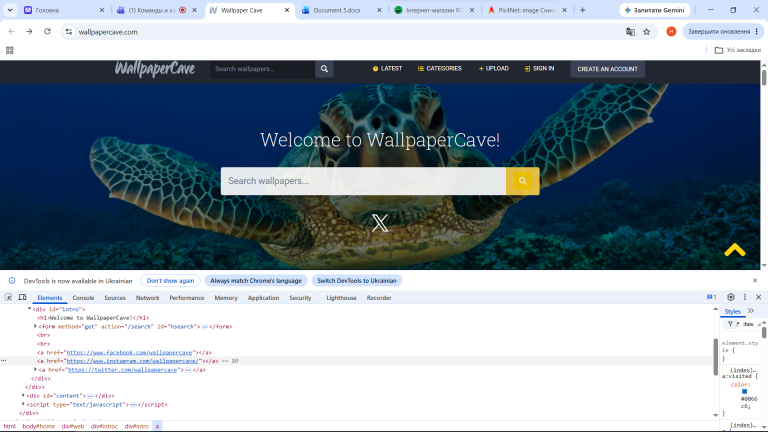Viewport: 768px width, 432px height.
Task: Open the Performance tab
Action: [187, 297]
